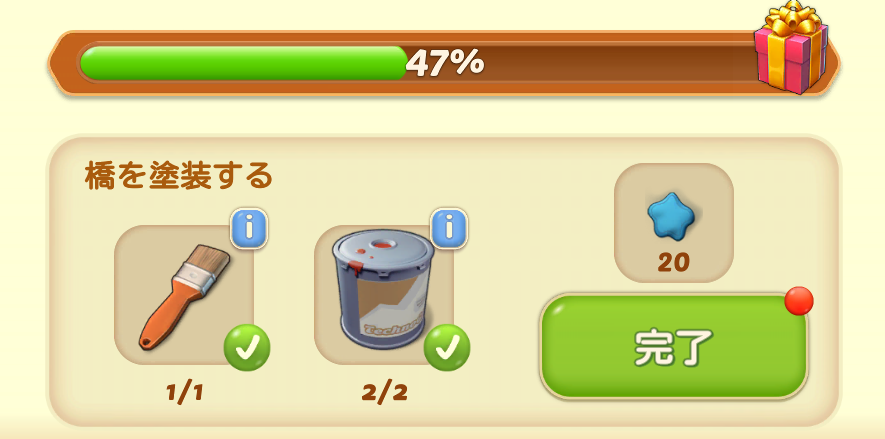Click the 1/1 paintbrush count
This screenshot has height=439, width=885.
[185, 393]
